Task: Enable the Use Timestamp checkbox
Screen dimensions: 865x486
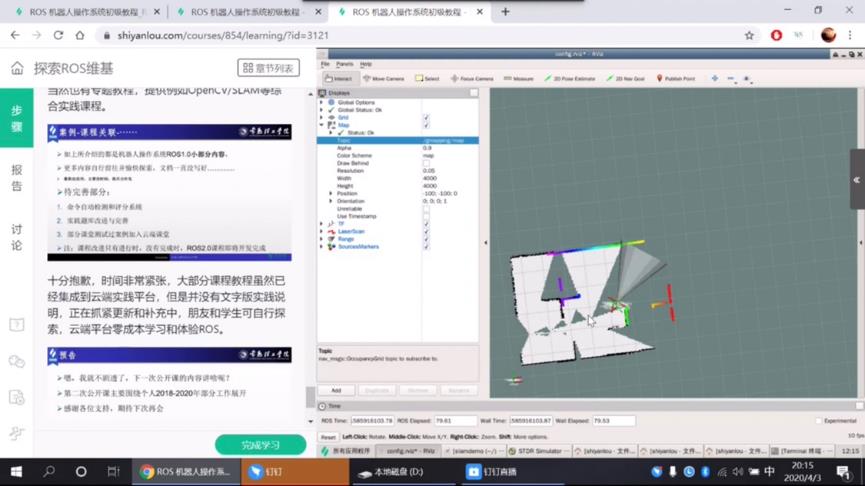Action: (x=426, y=216)
